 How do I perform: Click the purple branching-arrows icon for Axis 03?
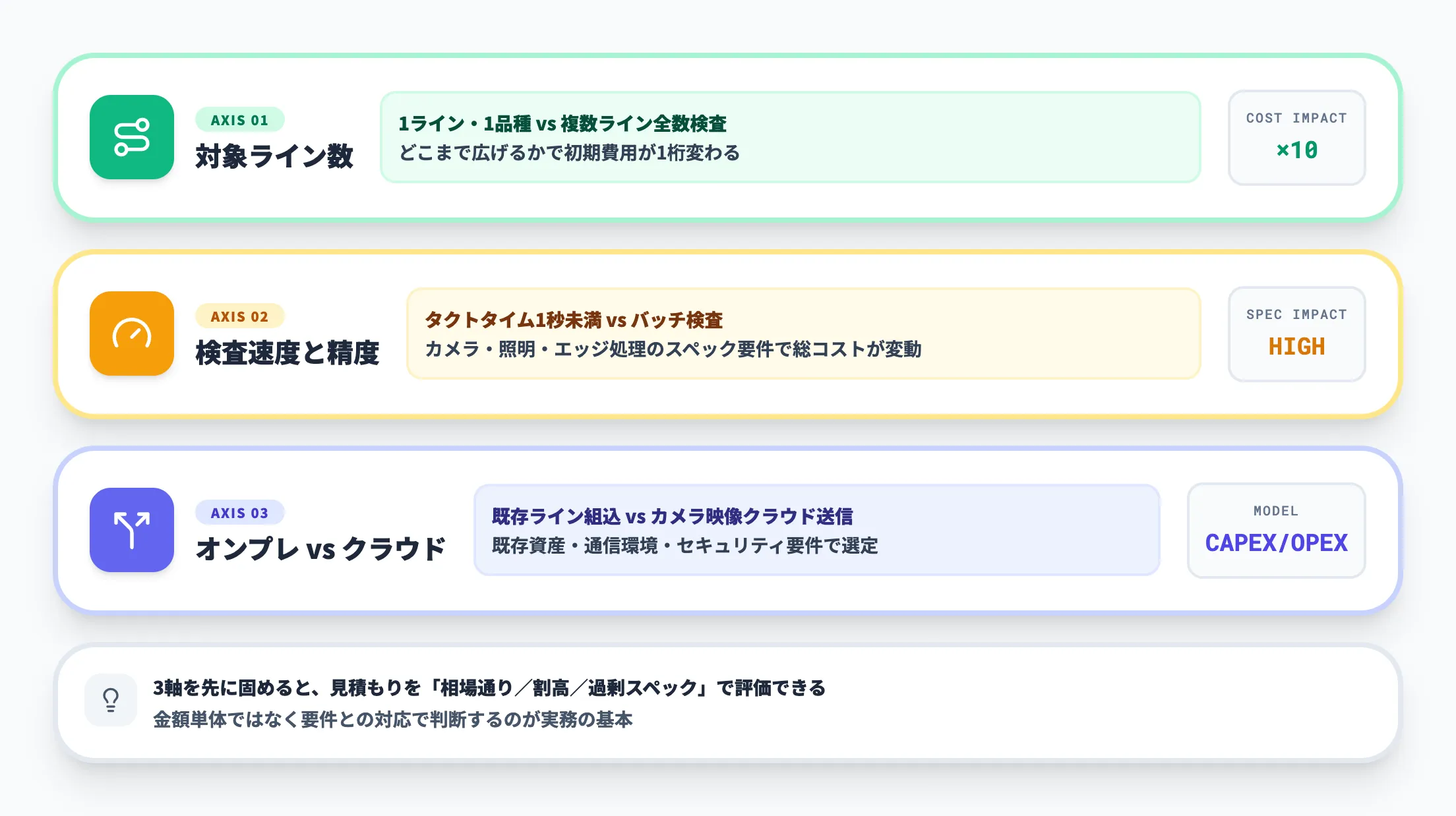(132, 530)
